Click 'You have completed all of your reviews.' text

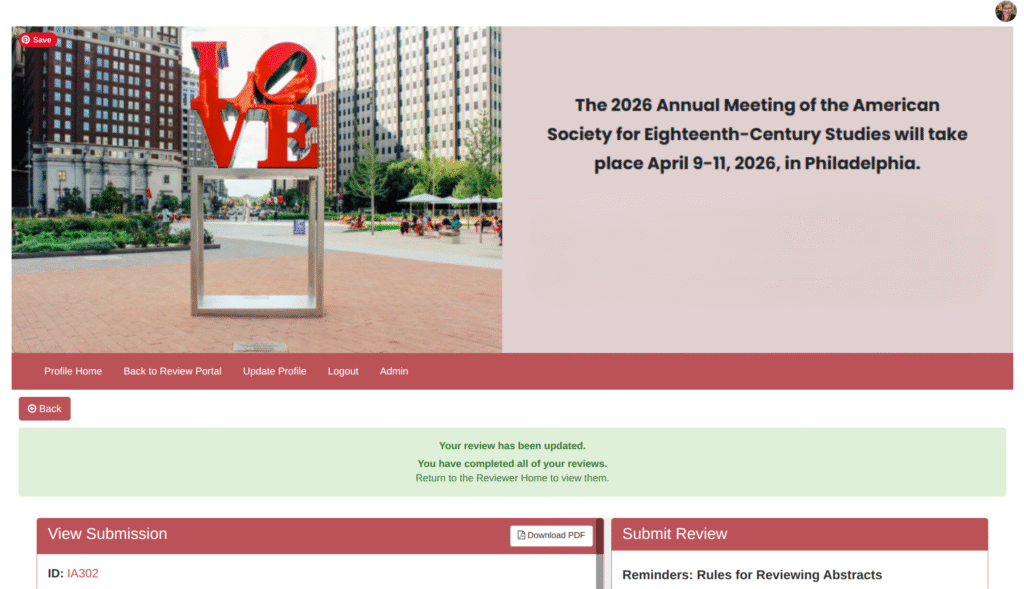(512, 463)
